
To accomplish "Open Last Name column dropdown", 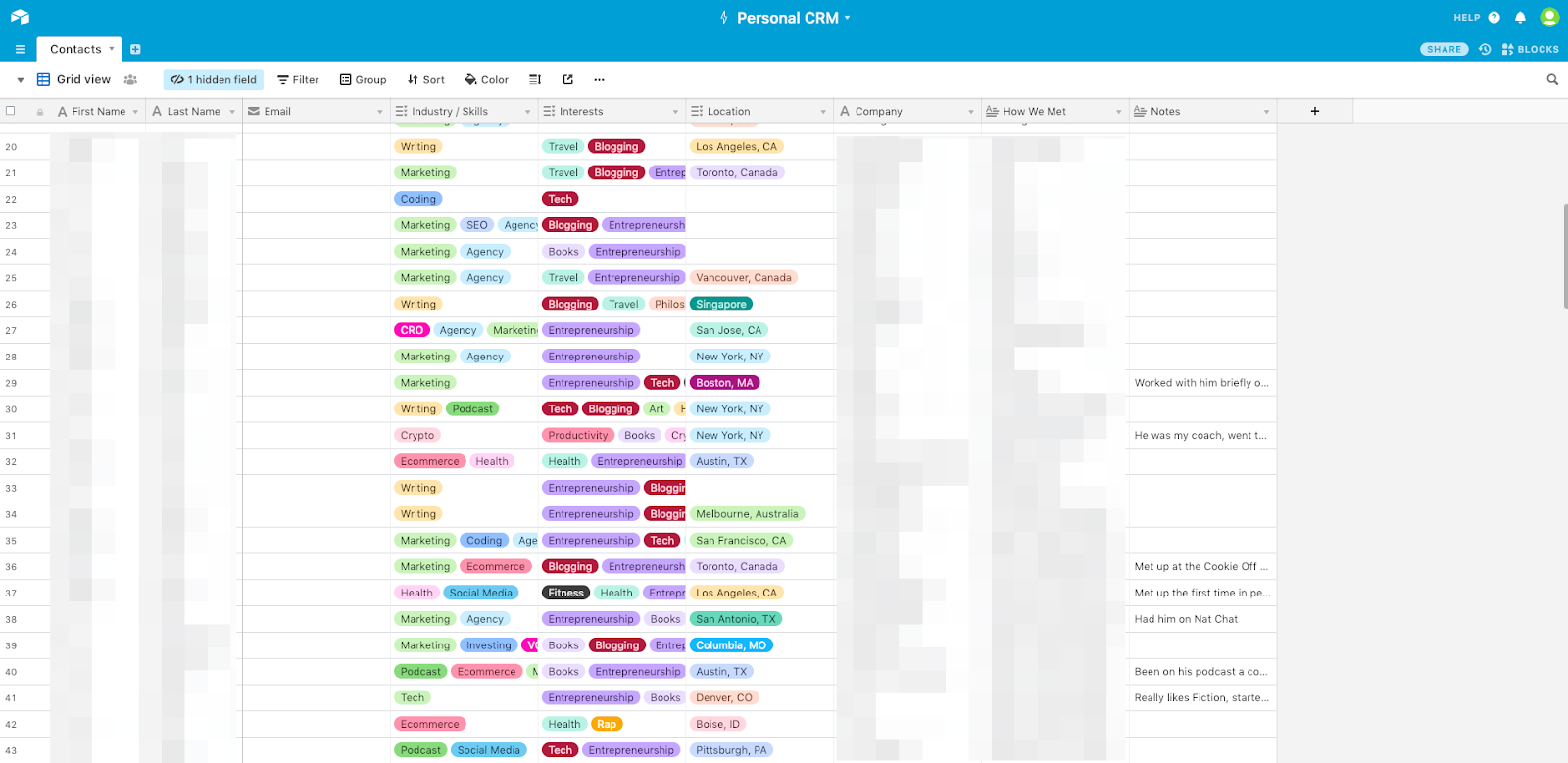I will (232, 112).
